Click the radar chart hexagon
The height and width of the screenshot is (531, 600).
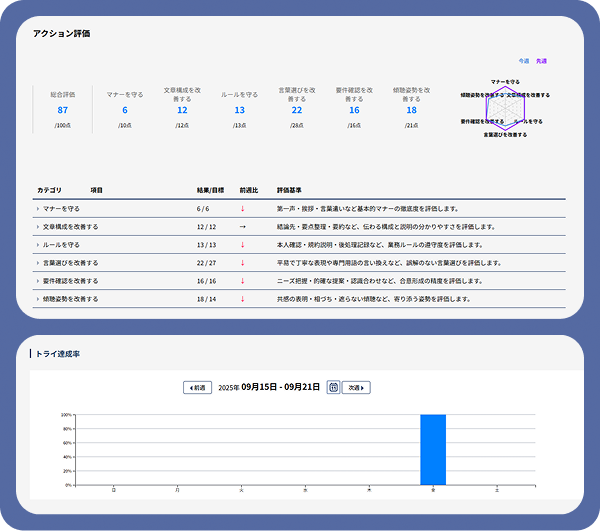pyautogui.click(x=505, y=107)
